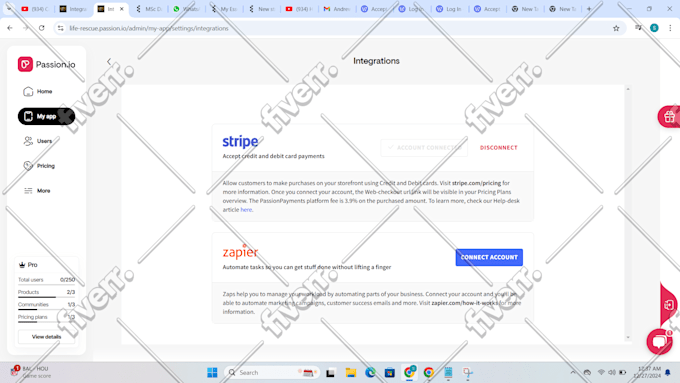Click the Pro plan crown icon
This screenshot has height=383, width=680.
tap(22, 265)
